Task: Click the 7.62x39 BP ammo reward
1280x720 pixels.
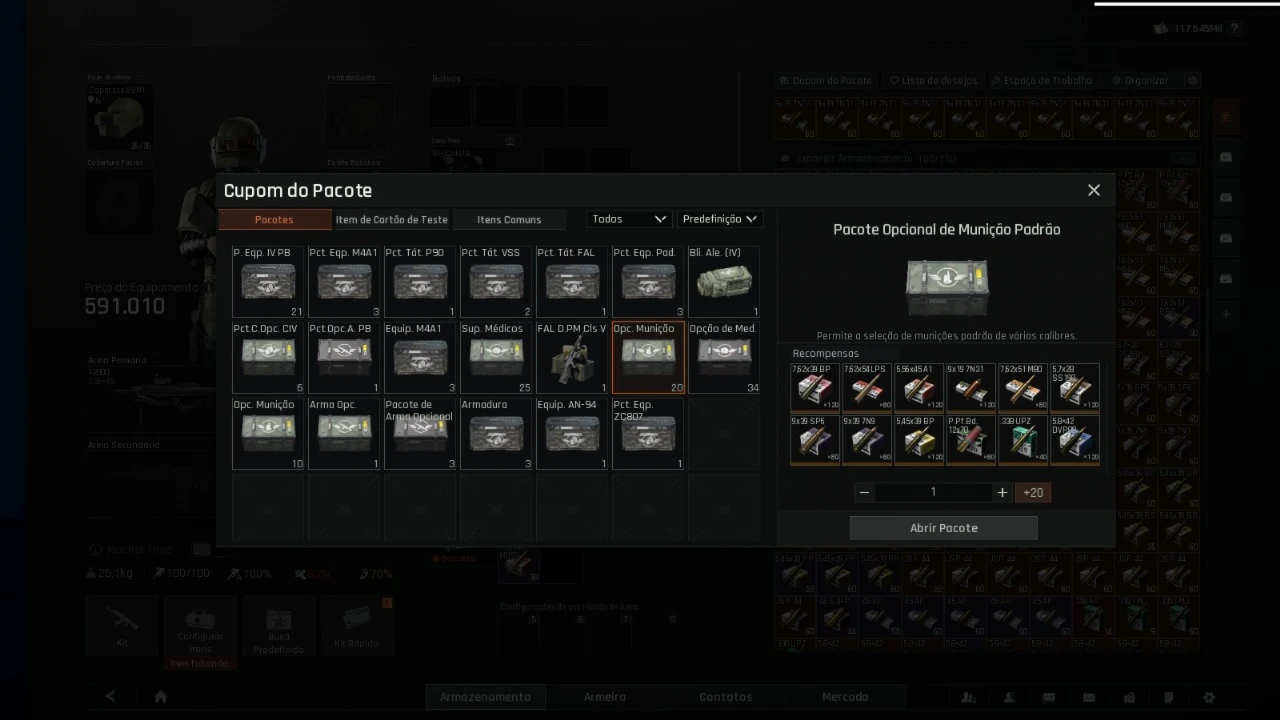Action: click(x=815, y=387)
